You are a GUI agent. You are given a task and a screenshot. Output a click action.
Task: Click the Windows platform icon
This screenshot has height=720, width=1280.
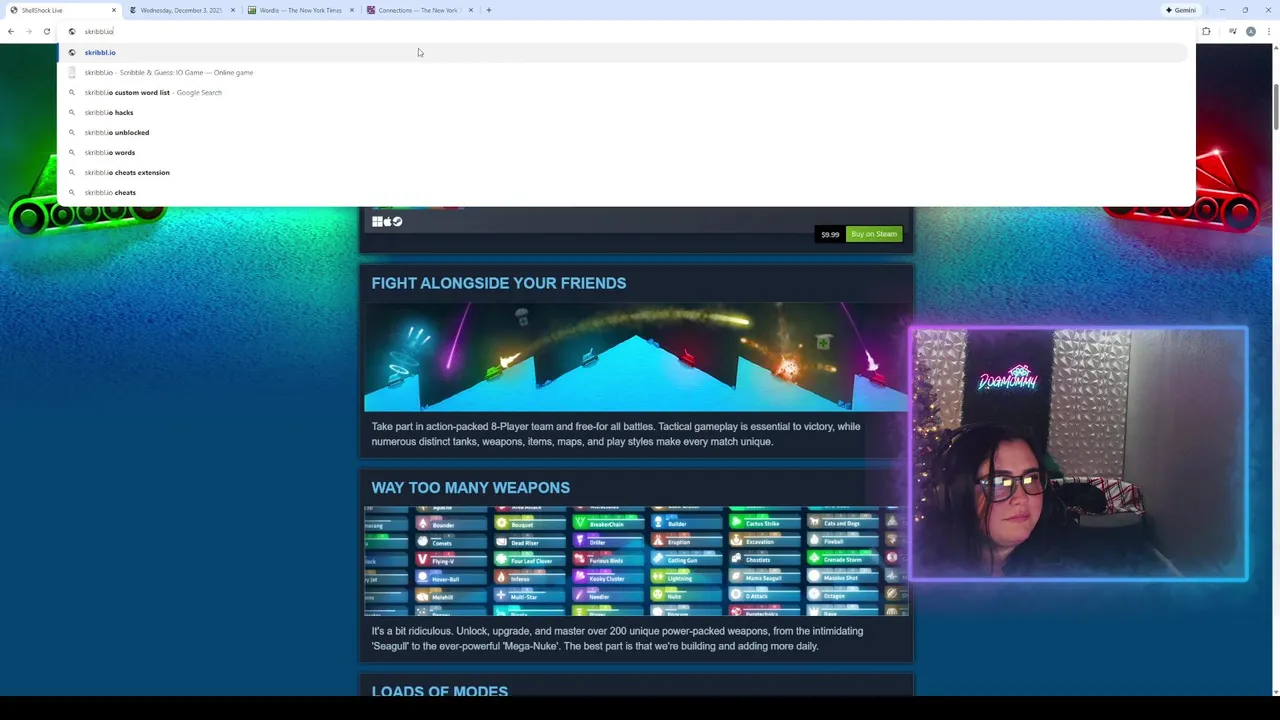377,221
